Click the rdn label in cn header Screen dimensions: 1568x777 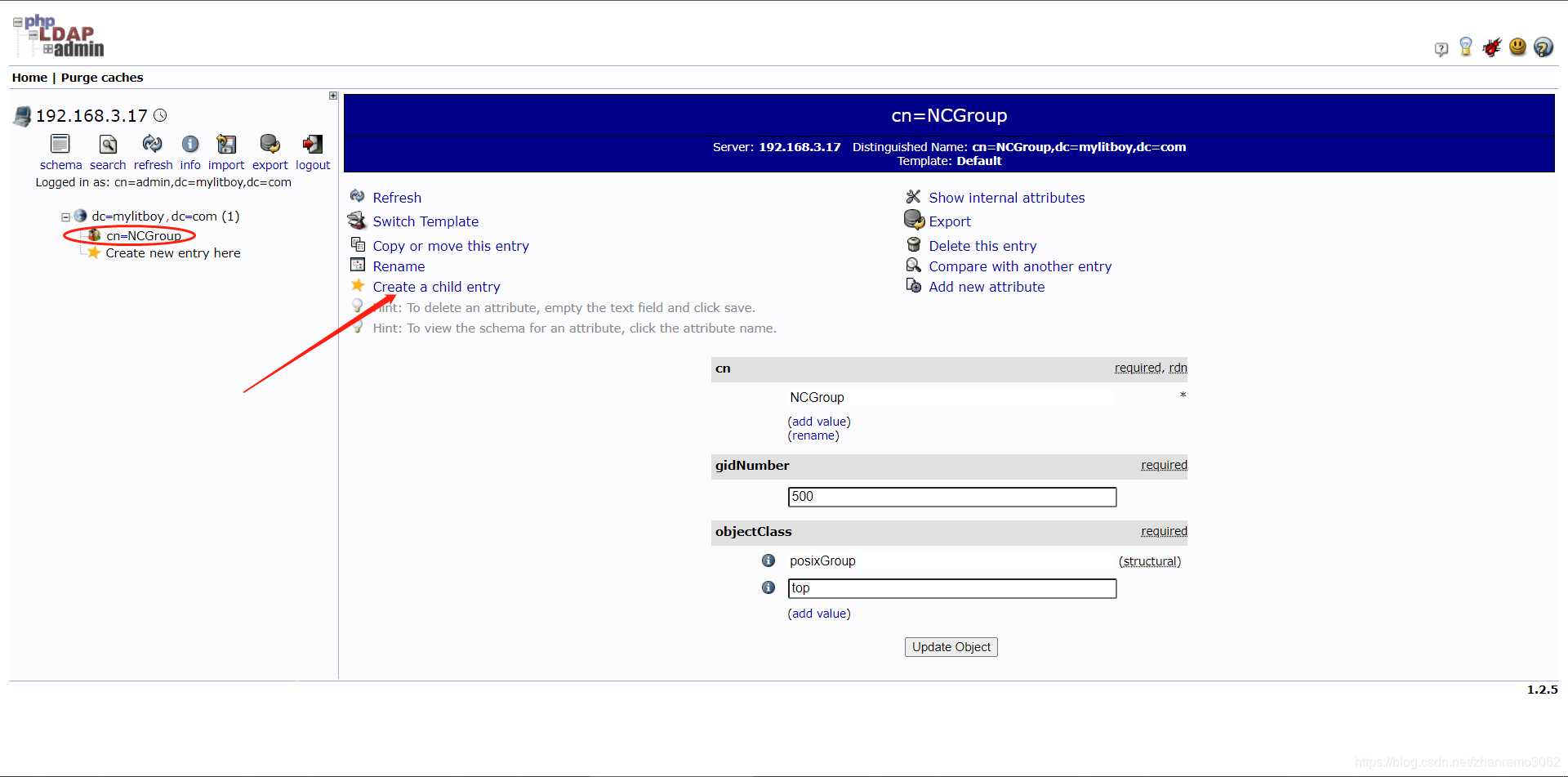[1178, 368]
